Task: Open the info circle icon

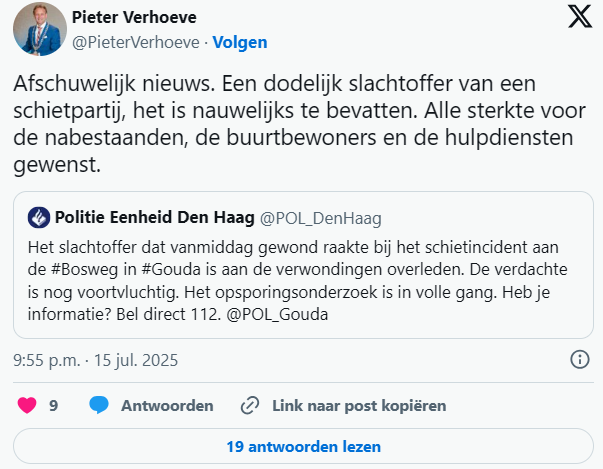Action: click(578, 359)
